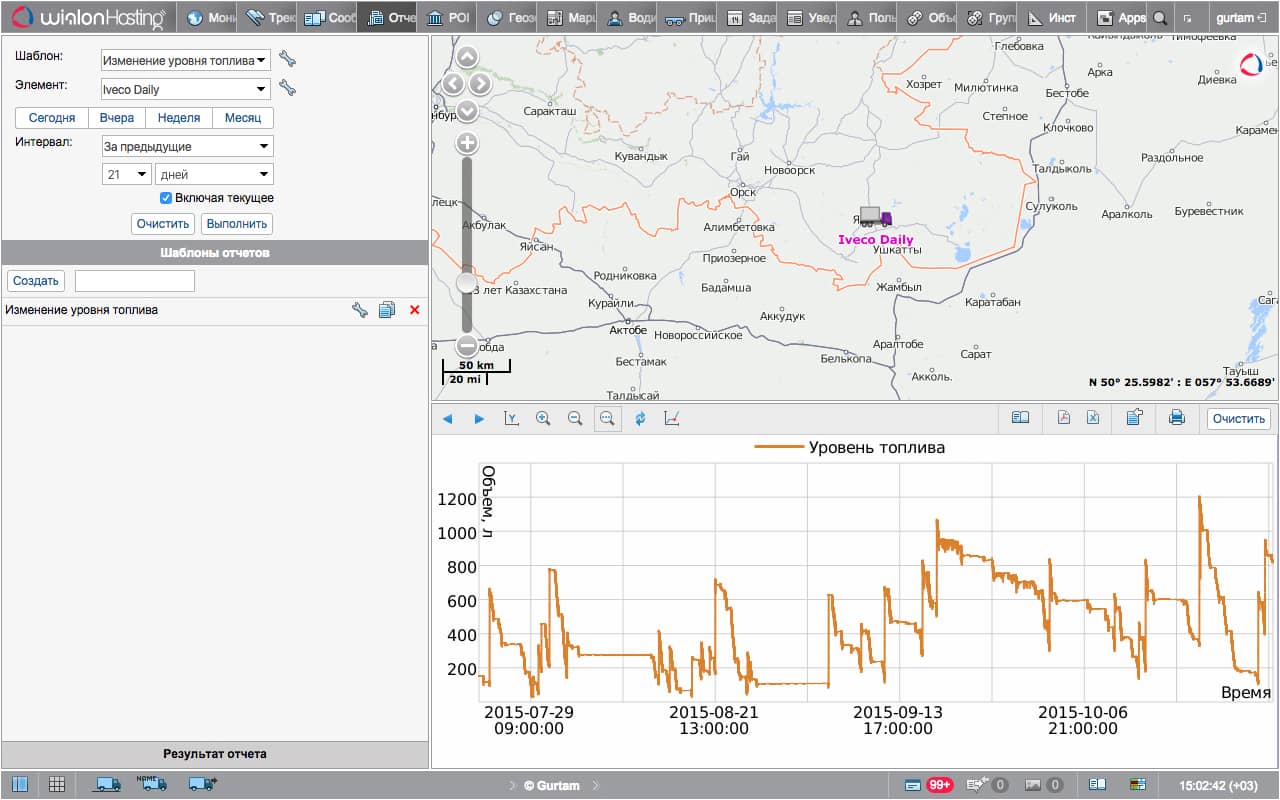Open the 'За предыдущие' interval dropdown
1280x800 pixels.
tap(187, 147)
